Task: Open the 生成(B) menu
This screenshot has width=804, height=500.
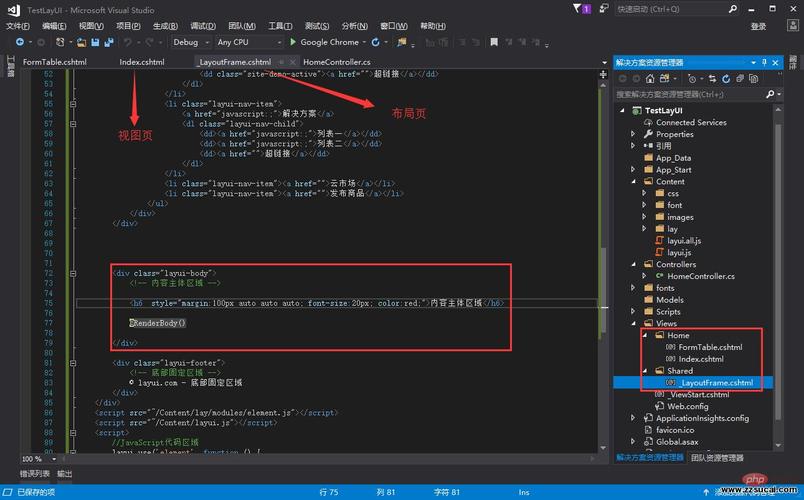Action: pyautogui.click(x=165, y=26)
